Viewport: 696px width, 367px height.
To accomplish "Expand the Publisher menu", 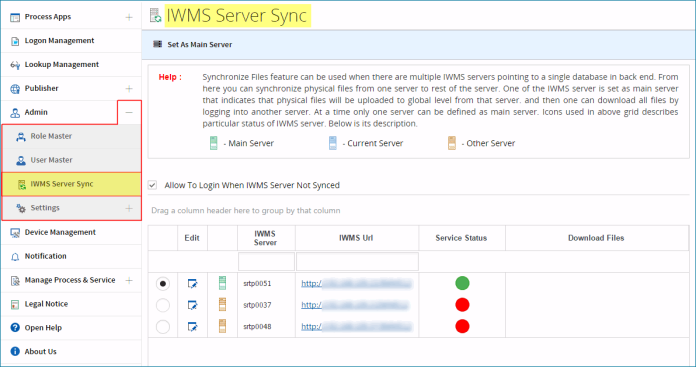I will 129,89.
